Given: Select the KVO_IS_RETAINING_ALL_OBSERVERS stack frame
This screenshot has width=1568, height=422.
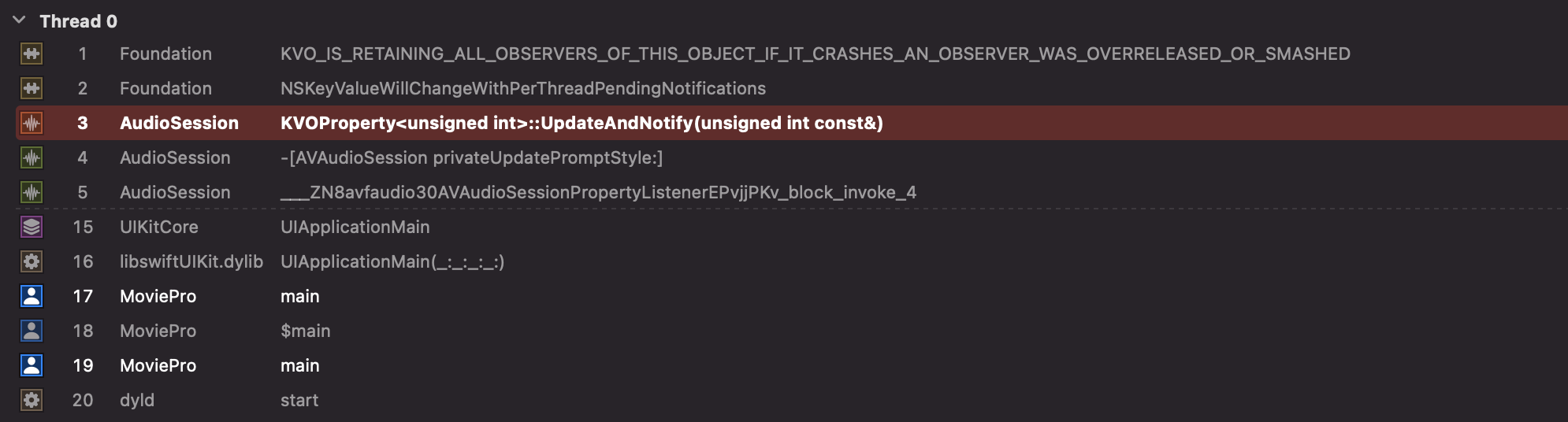Looking at the screenshot, I should pos(815,54).
